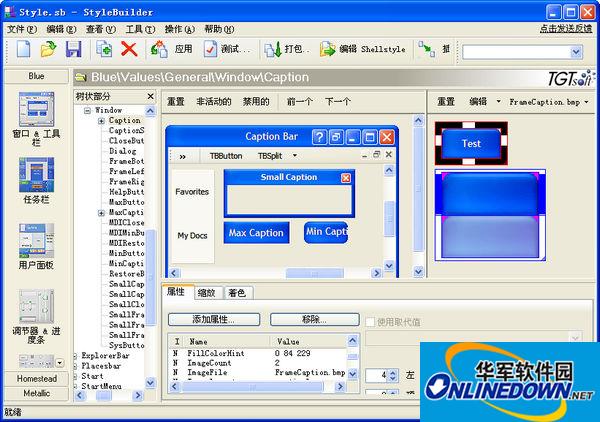Open the 帮助 menu

point(219,29)
